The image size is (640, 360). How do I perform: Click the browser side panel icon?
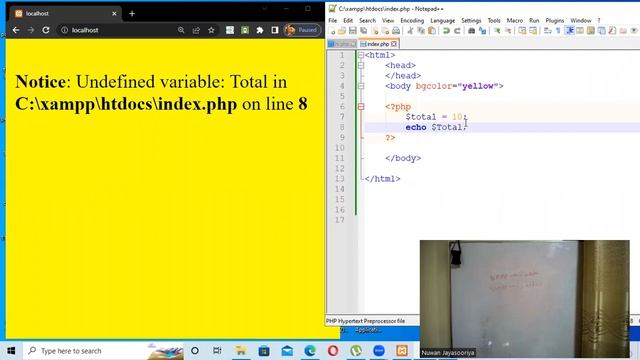click(275, 30)
